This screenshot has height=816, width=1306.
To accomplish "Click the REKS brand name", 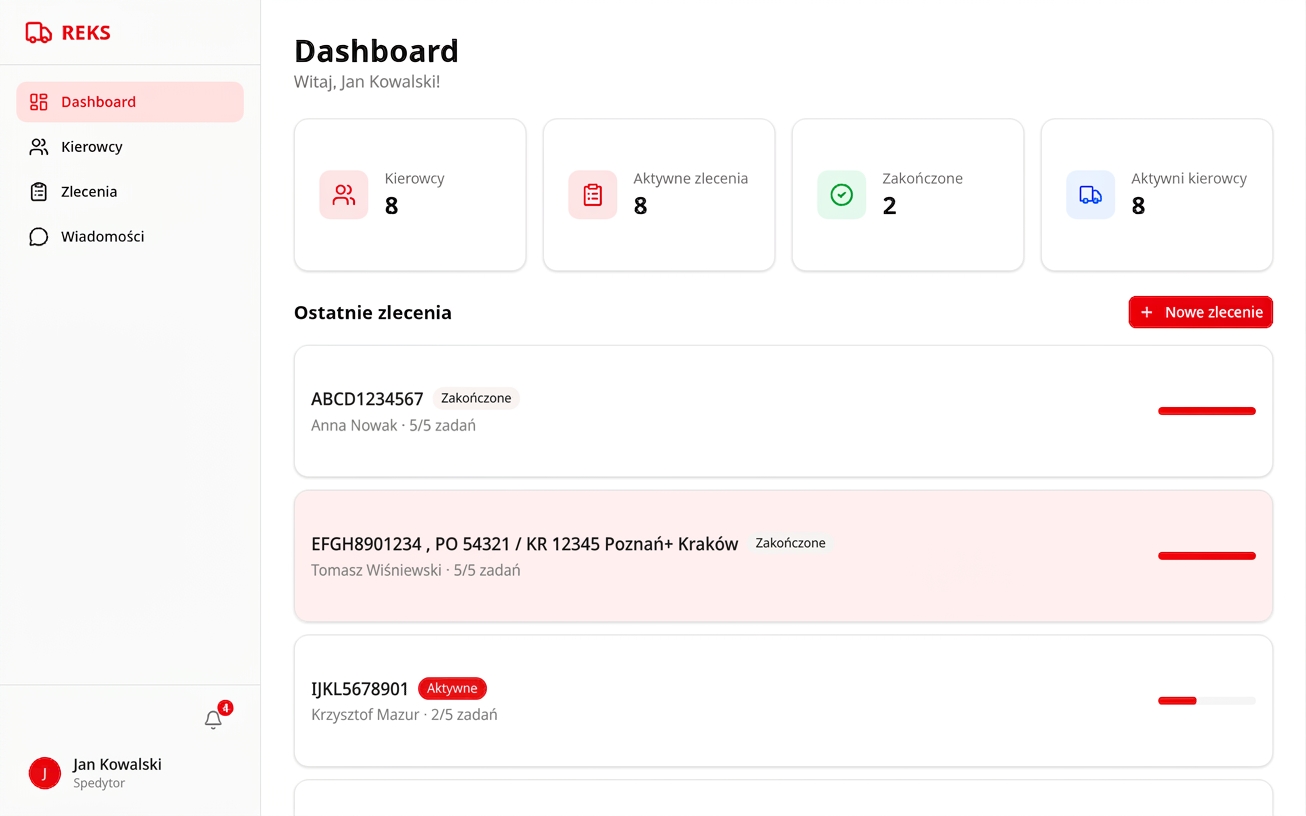I will click(86, 33).
